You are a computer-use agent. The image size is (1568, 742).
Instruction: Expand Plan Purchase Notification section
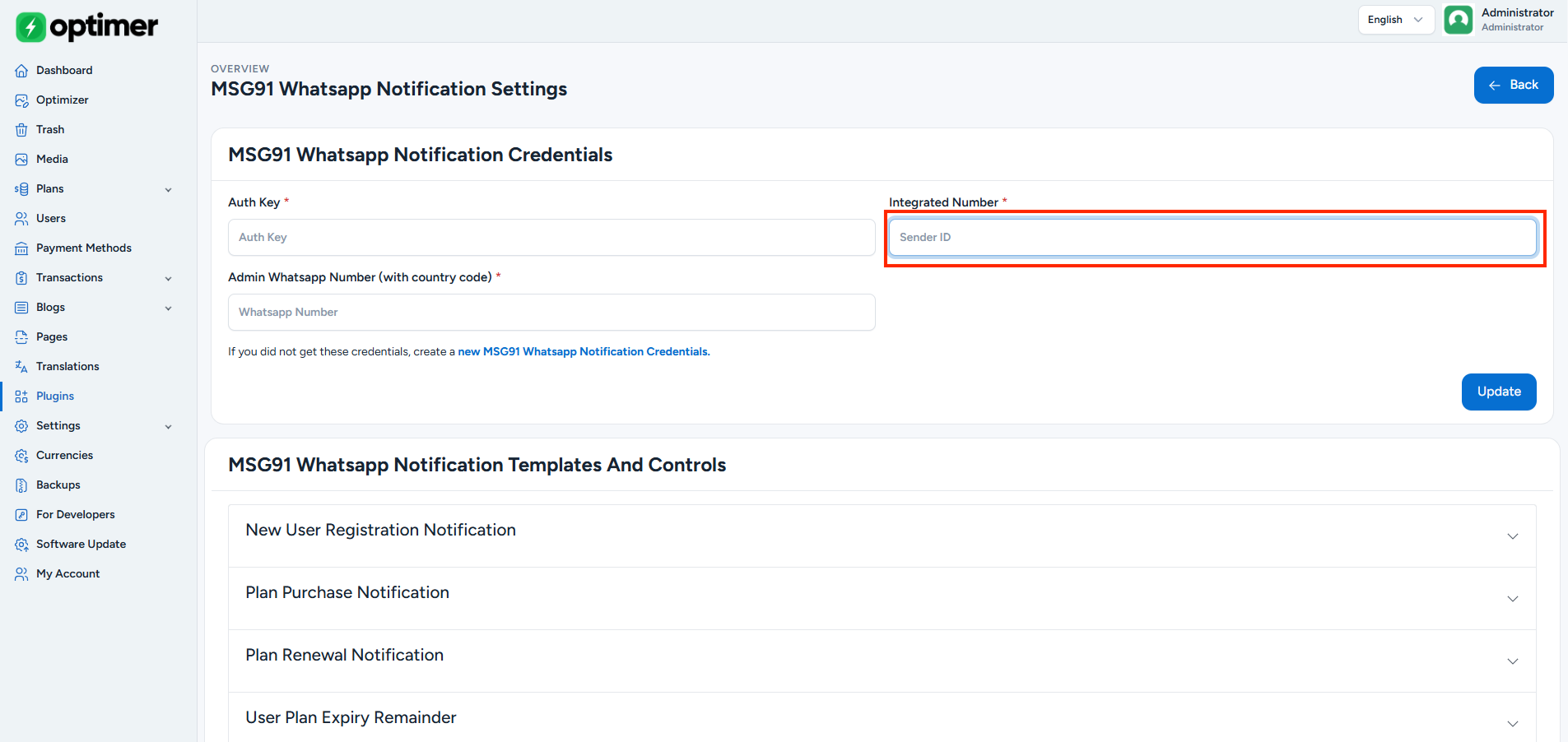[882, 599]
